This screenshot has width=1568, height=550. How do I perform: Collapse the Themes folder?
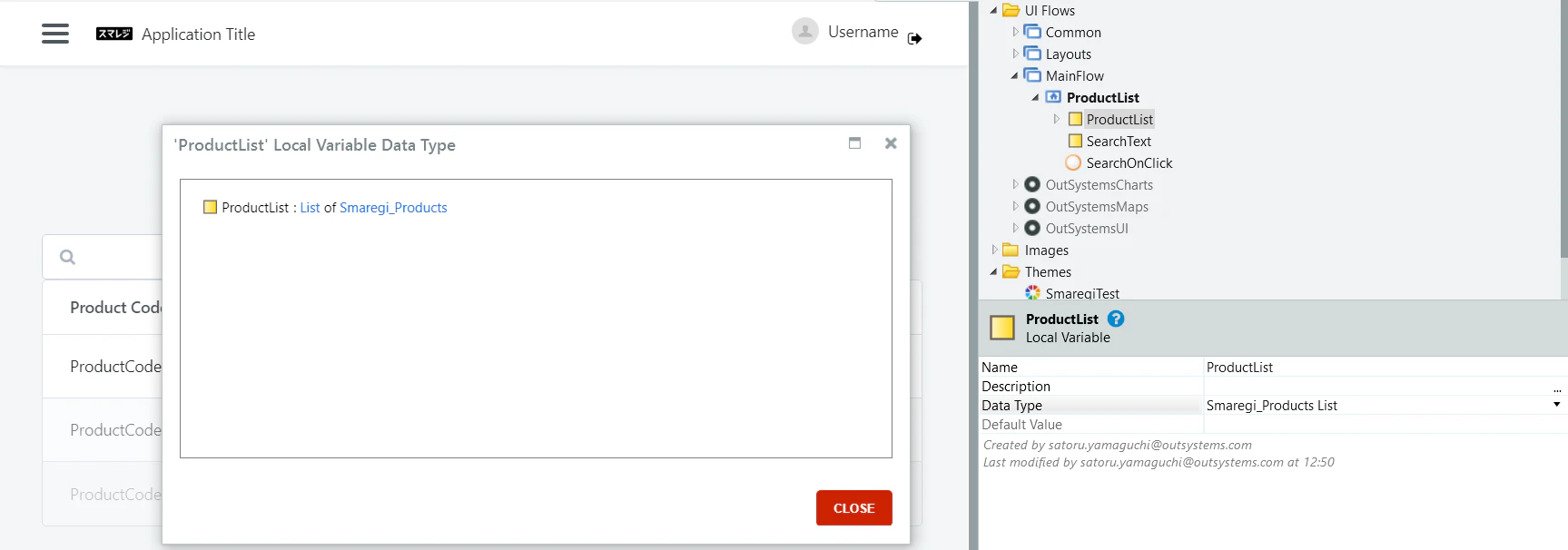coord(993,272)
